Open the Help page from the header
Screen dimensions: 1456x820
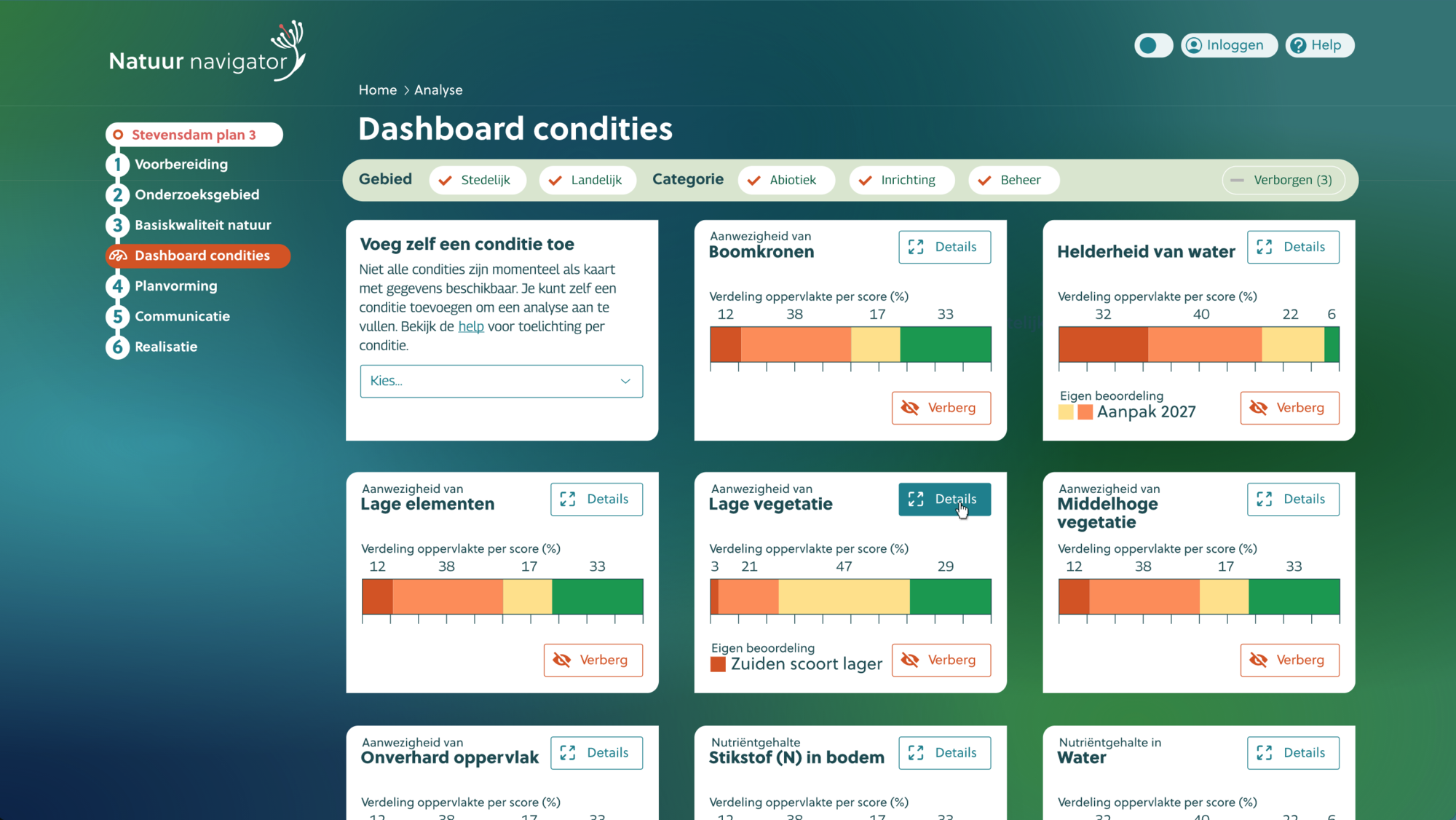tap(1320, 45)
